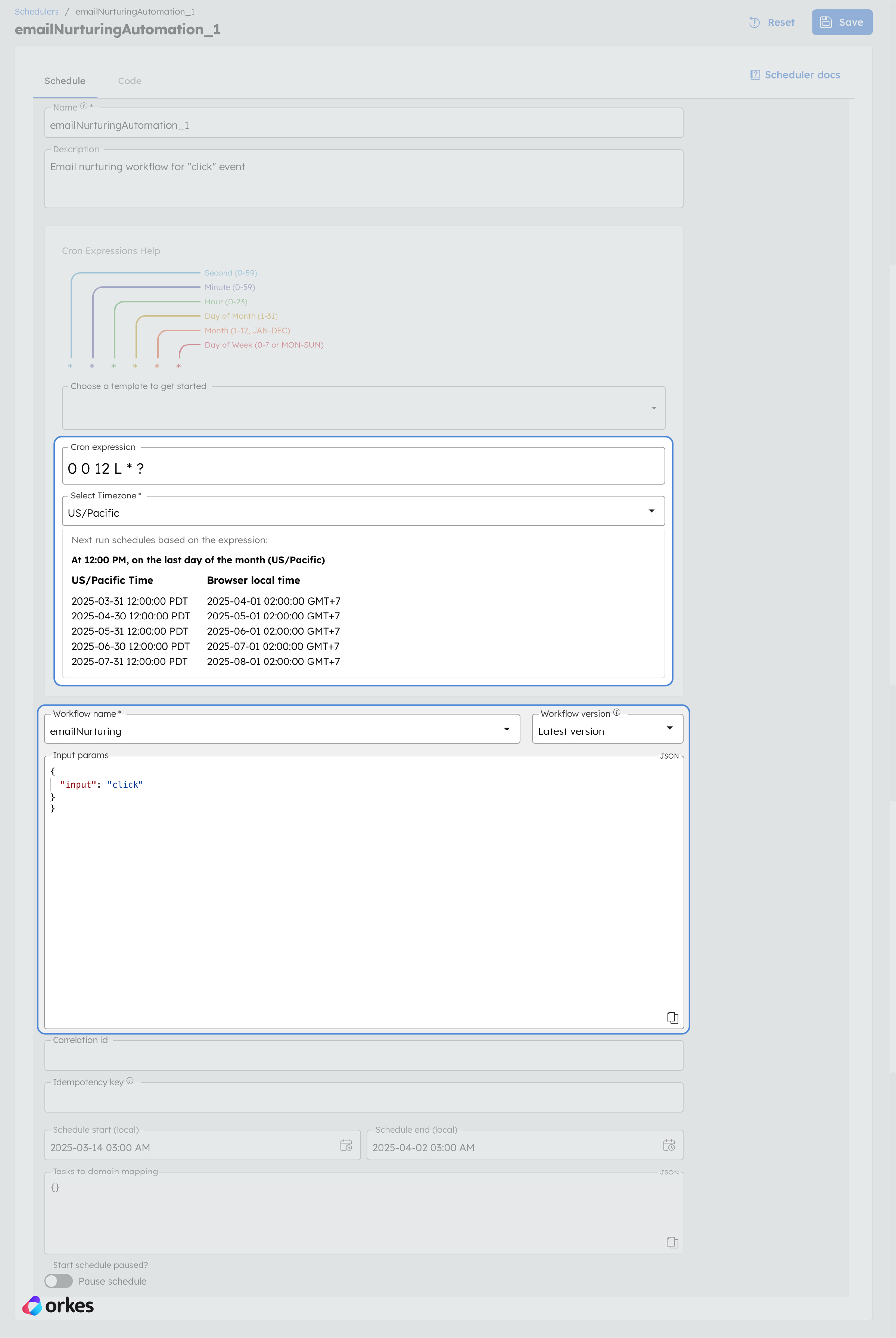Click the Save button
The height and width of the screenshot is (1338, 896).
(842, 22)
